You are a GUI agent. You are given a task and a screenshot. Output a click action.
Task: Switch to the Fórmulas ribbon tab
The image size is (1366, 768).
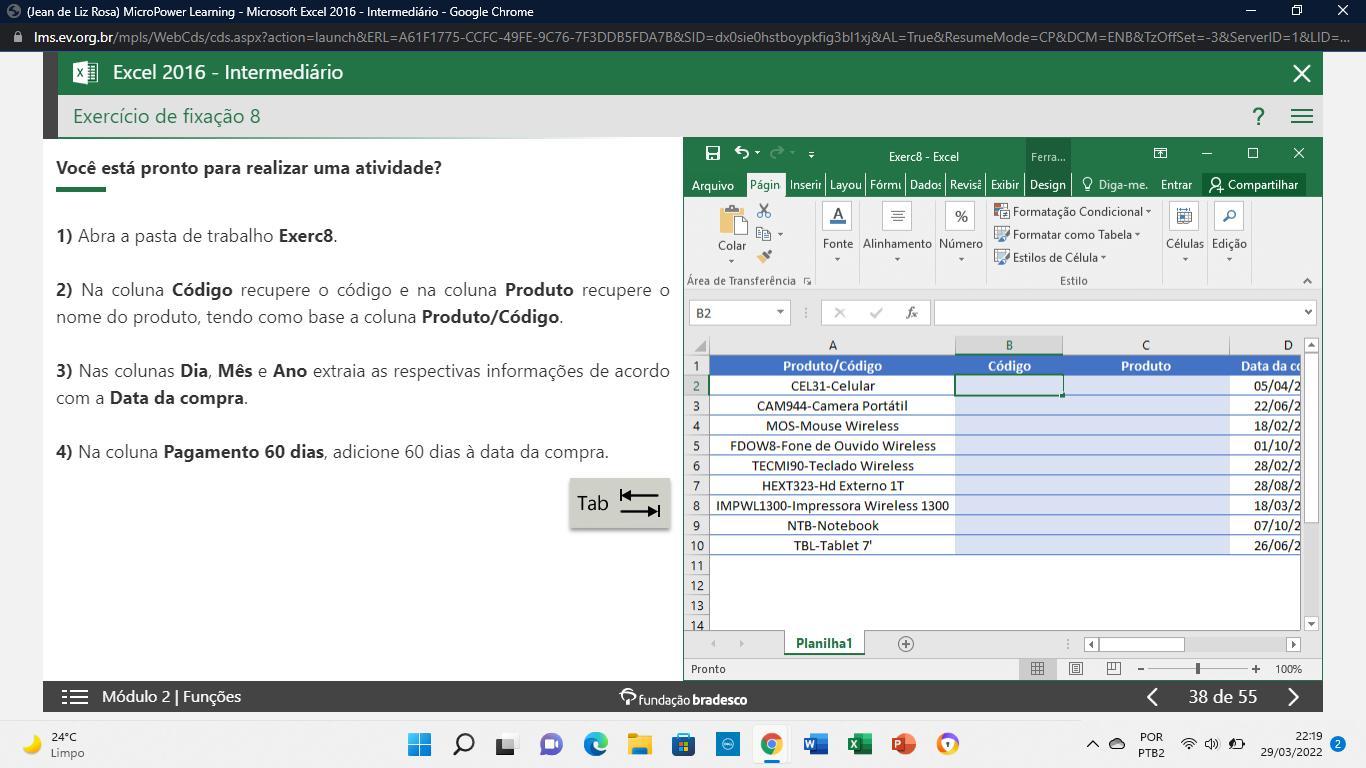click(x=885, y=185)
